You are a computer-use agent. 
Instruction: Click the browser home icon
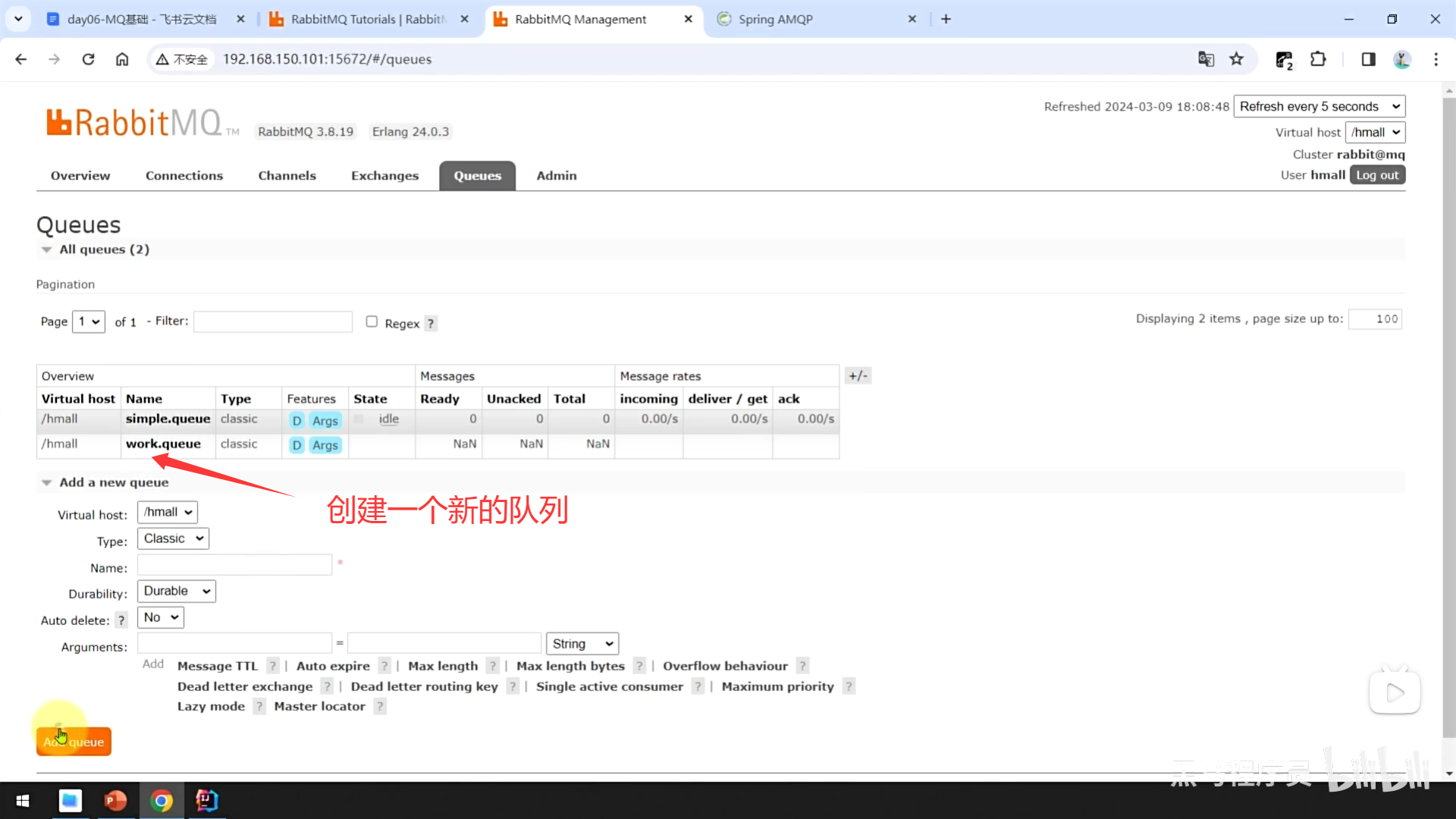(122, 59)
